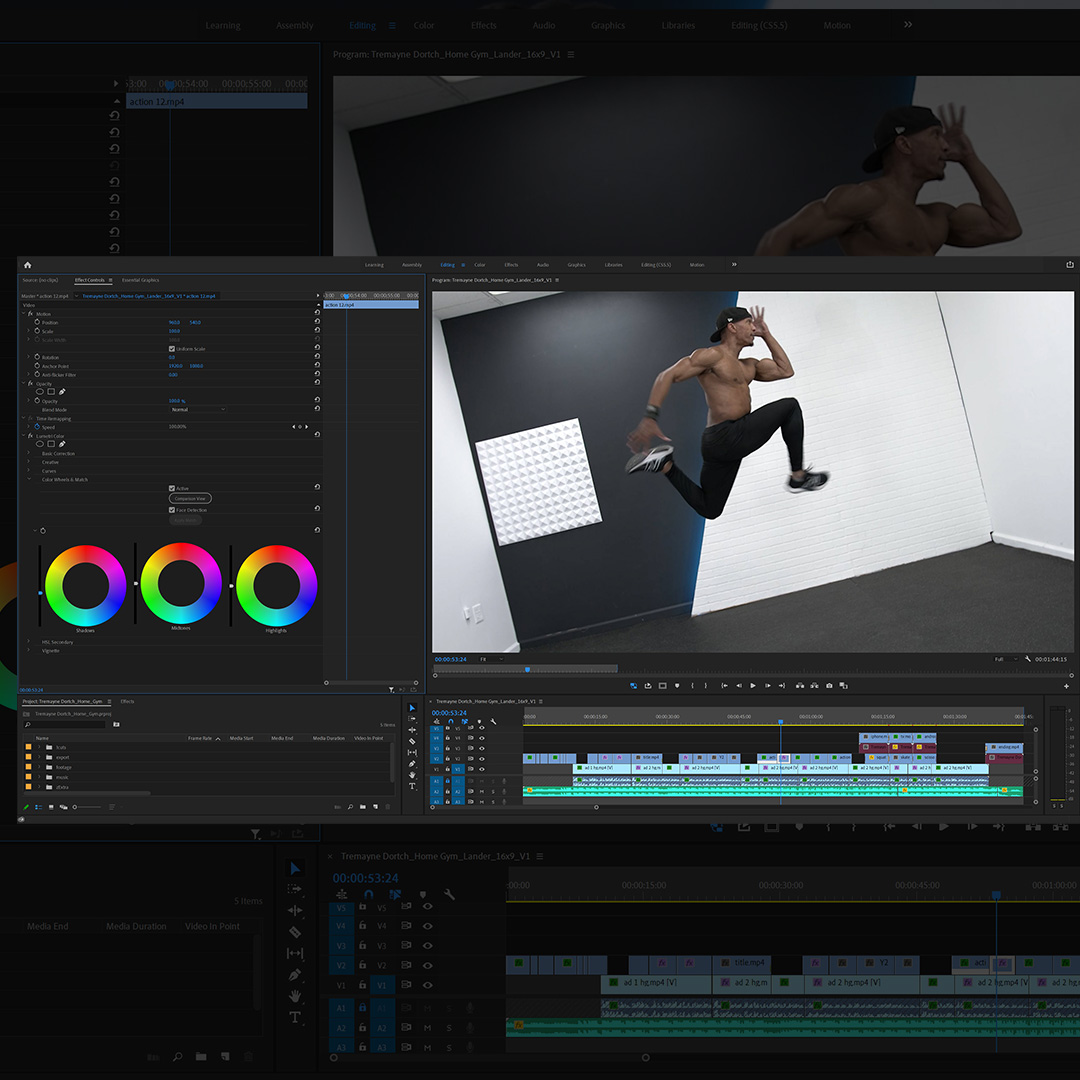Go to Out point in front program monitor
The height and width of the screenshot is (1080, 1080).
pos(782,685)
